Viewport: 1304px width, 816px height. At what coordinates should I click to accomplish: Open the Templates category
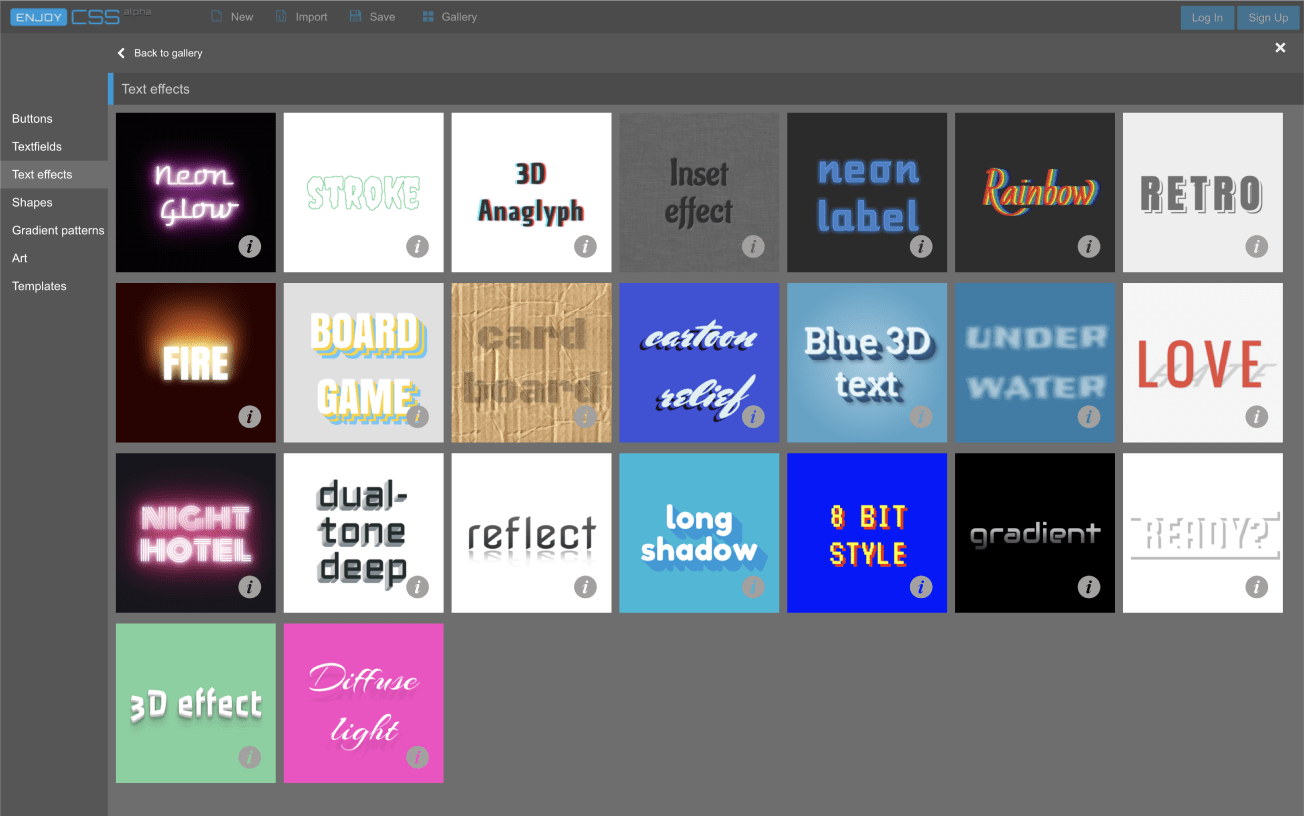(39, 287)
